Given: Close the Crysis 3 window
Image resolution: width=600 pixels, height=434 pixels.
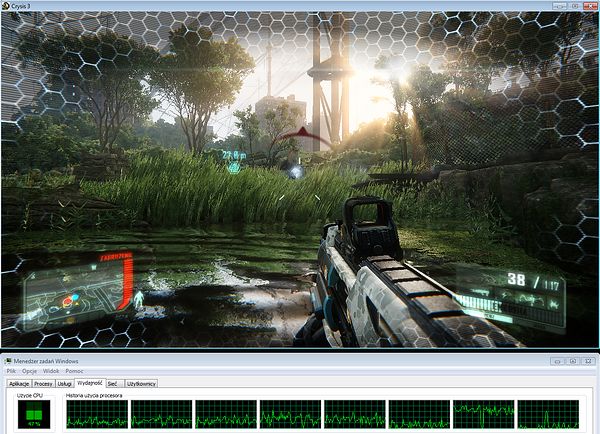Looking at the screenshot, I should tap(590, 6).
